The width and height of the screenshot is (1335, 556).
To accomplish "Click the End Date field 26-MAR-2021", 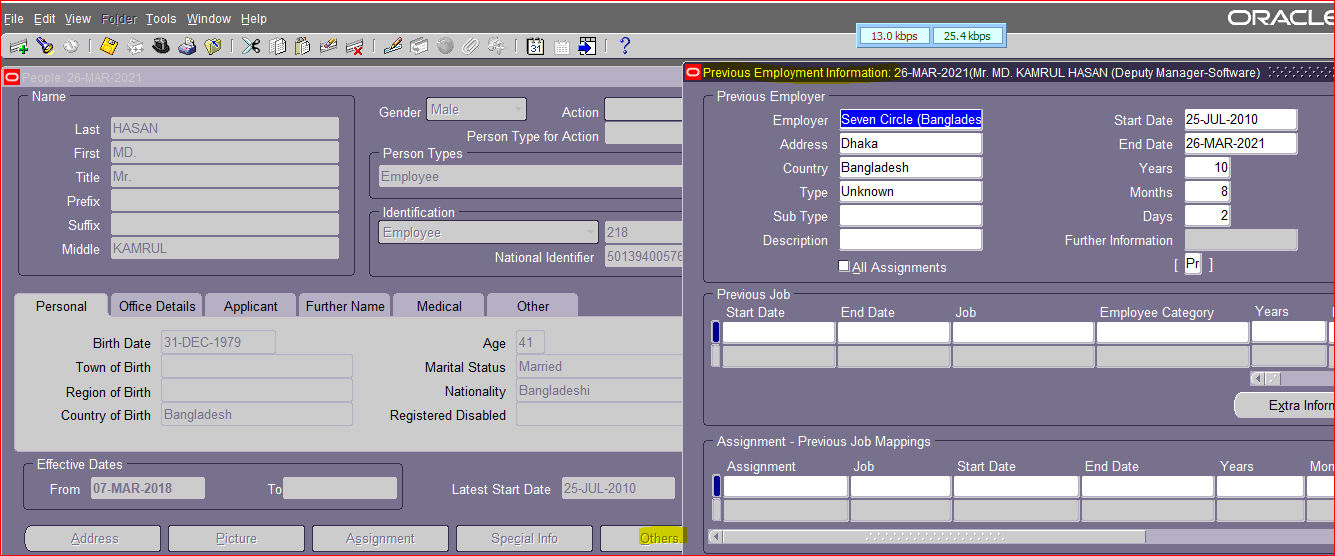I will tap(1241, 143).
